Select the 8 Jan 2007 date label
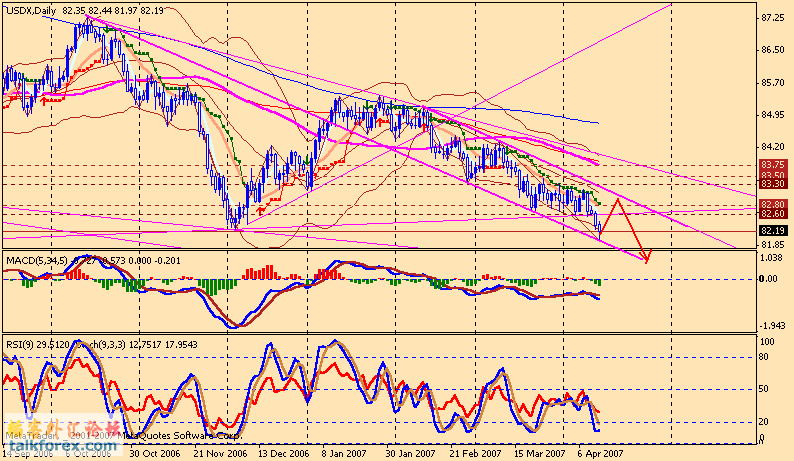Viewport: 794px width, 461px height. click(x=344, y=453)
